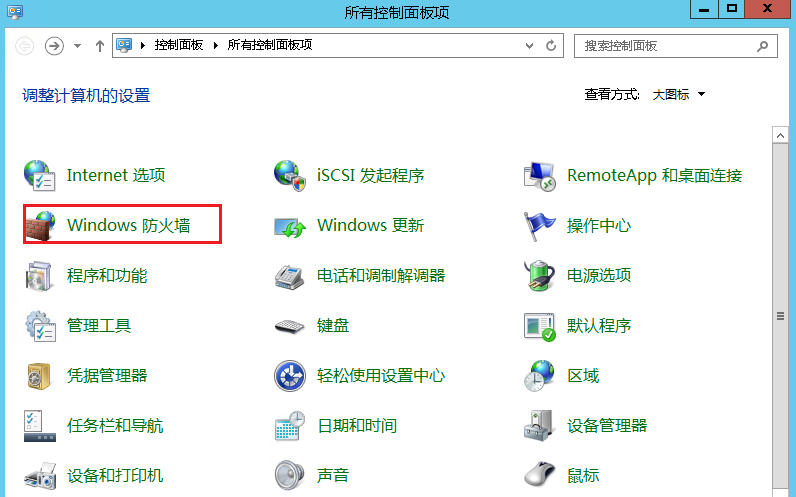The height and width of the screenshot is (497, 796).
Task: Open the 轻松使用设置中心 icon
Action: [x=290, y=376]
